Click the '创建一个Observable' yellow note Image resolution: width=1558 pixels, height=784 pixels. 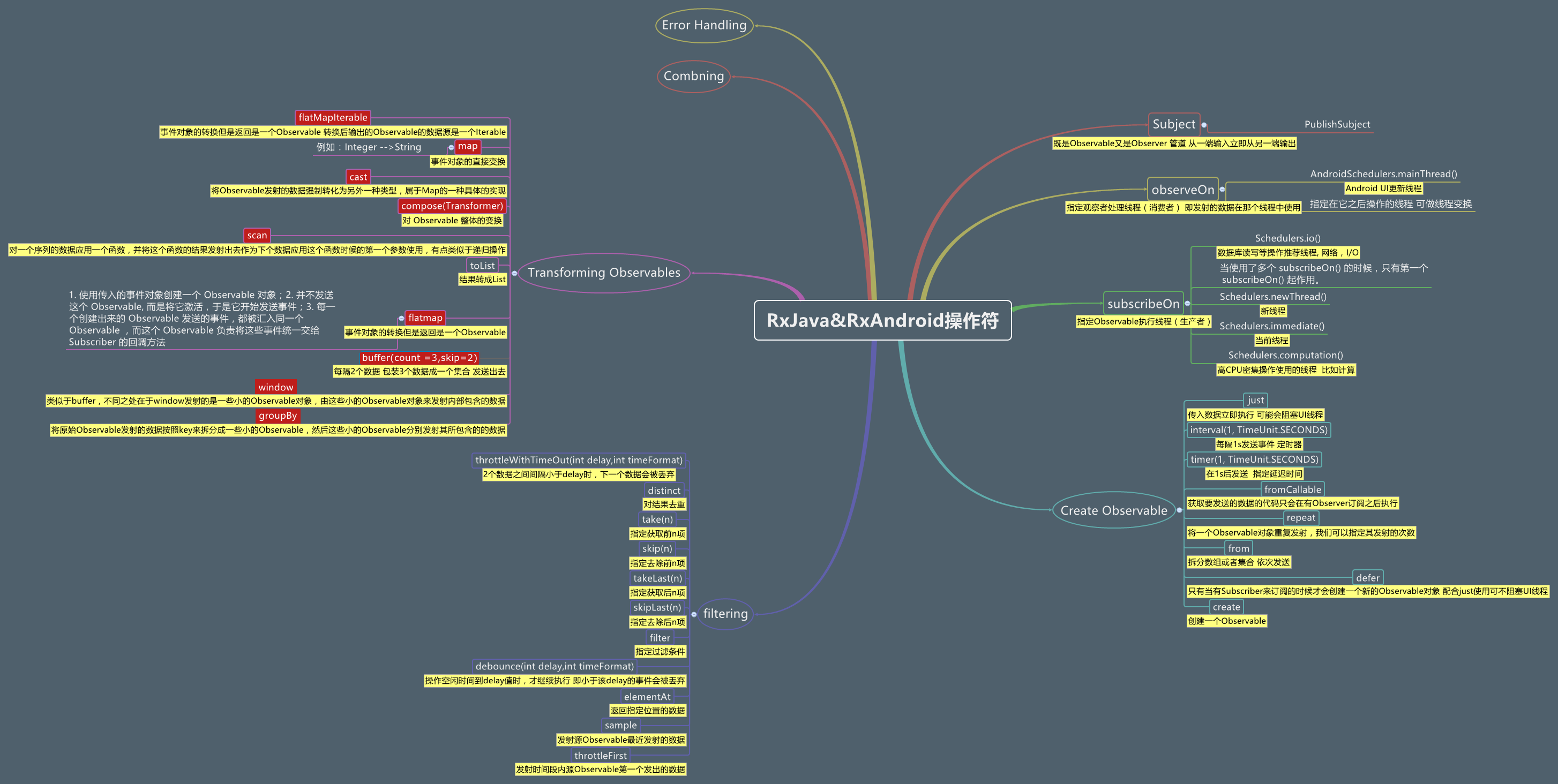pos(1226,621)
